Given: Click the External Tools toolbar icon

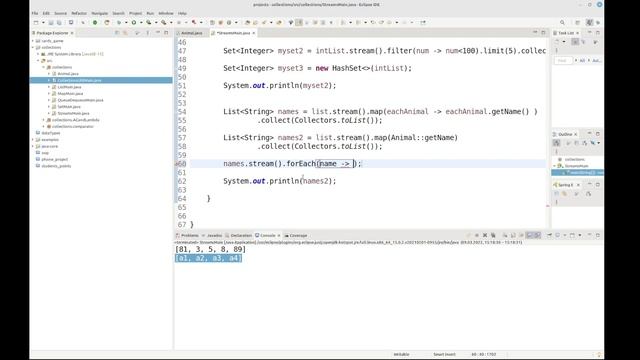Looking at the screenshot, I should [x=163, y=22].
